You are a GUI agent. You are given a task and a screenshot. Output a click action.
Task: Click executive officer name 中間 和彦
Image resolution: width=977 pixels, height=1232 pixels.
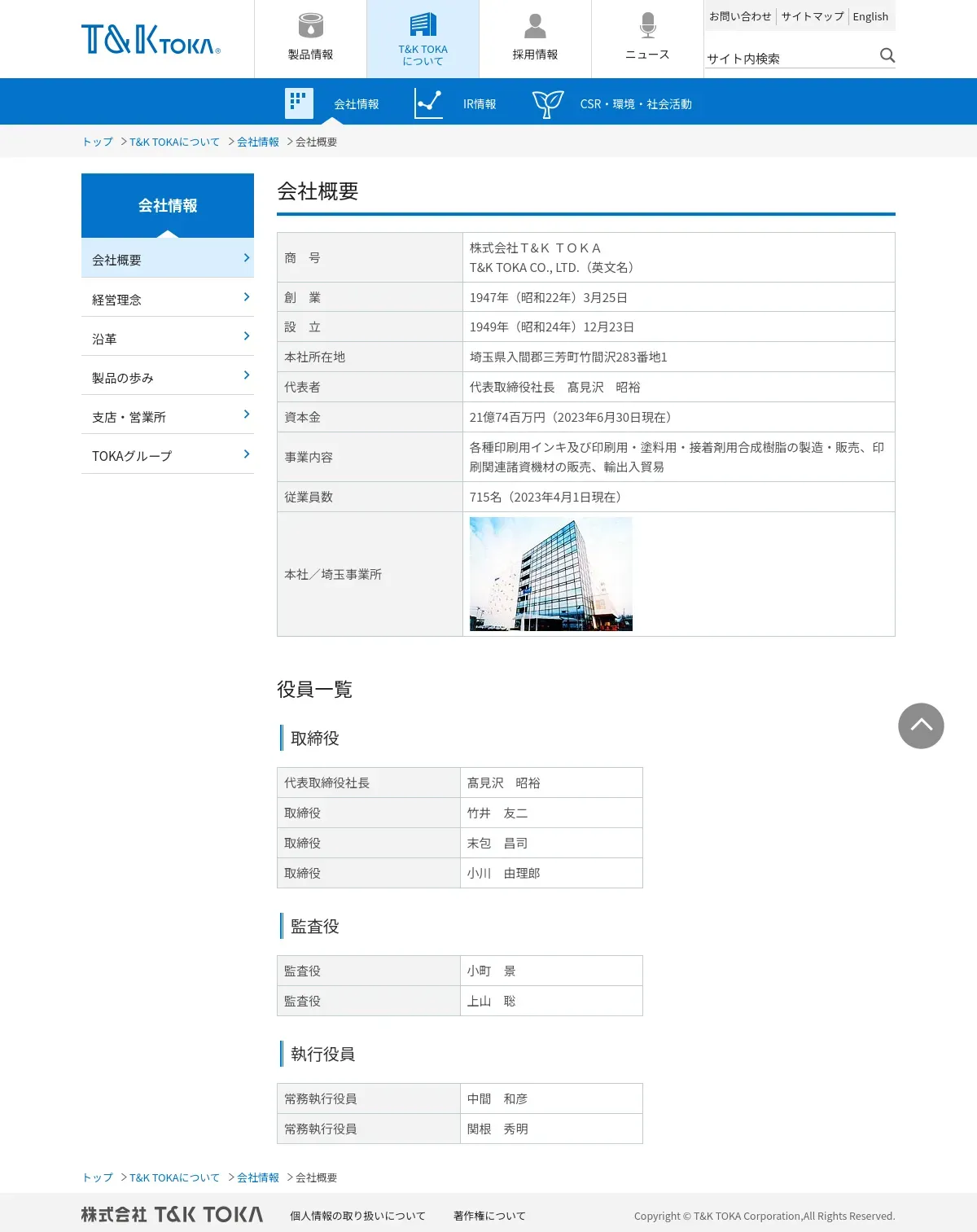(x=497, y=1098)
